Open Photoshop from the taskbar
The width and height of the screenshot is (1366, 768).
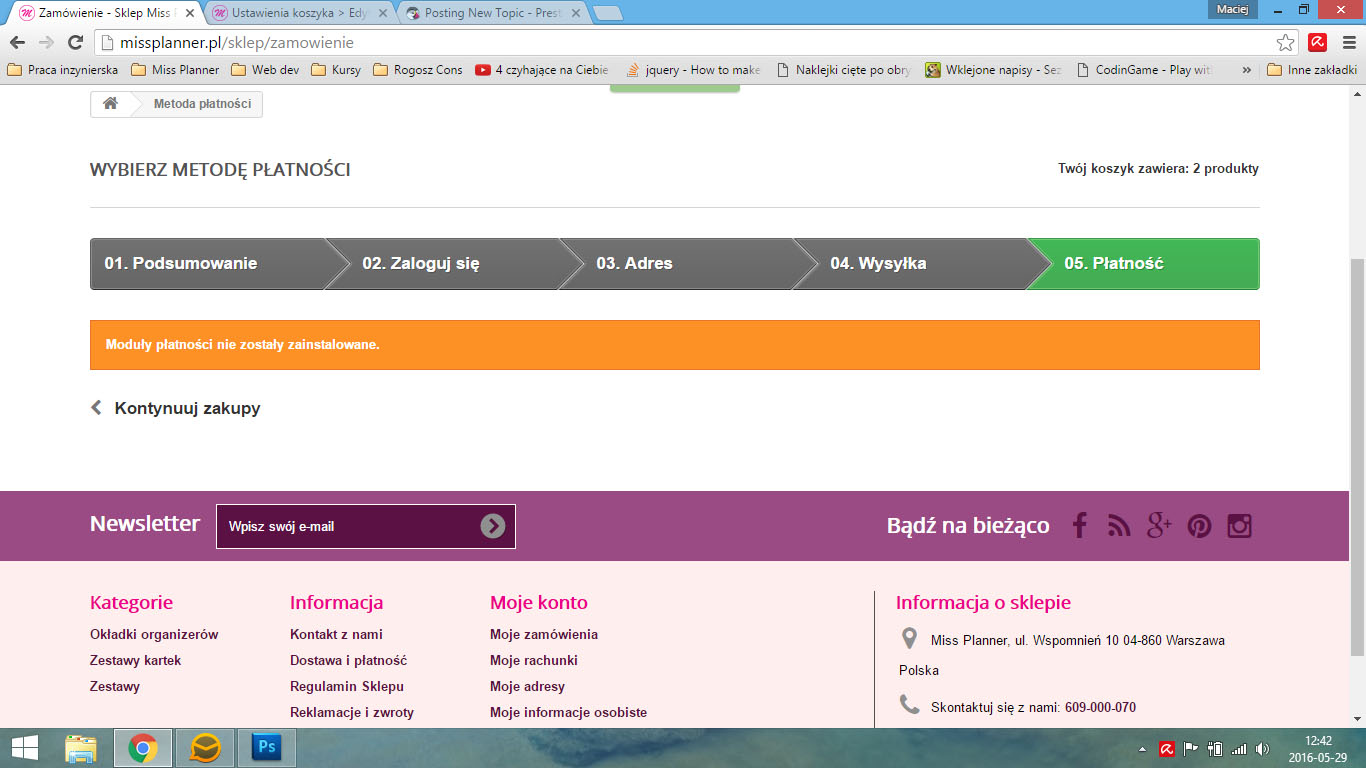tap(266, 748)
